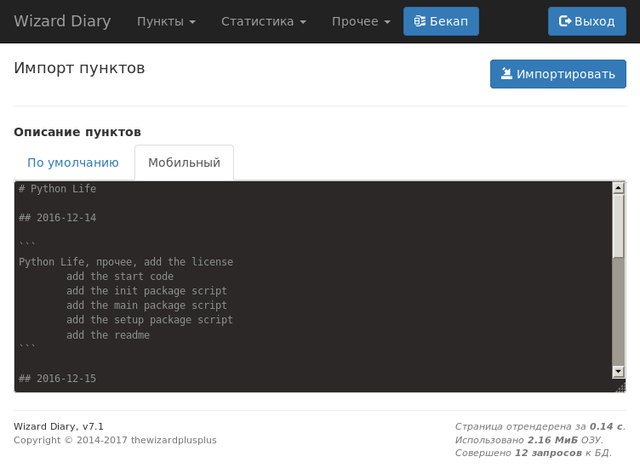This screenshot has height=468, width=640.
Task: Click the scrollbar down arrow in editor
Action: tap(618, 371)
